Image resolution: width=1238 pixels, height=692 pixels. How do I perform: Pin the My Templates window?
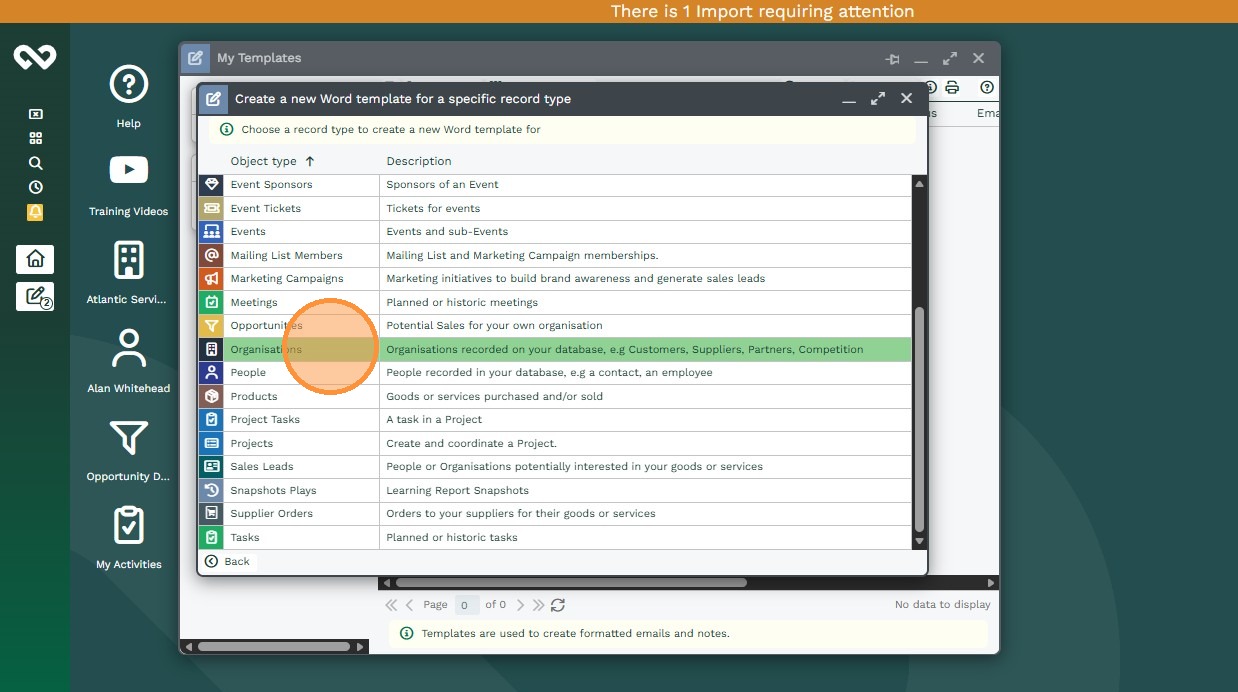coord(892,59)
